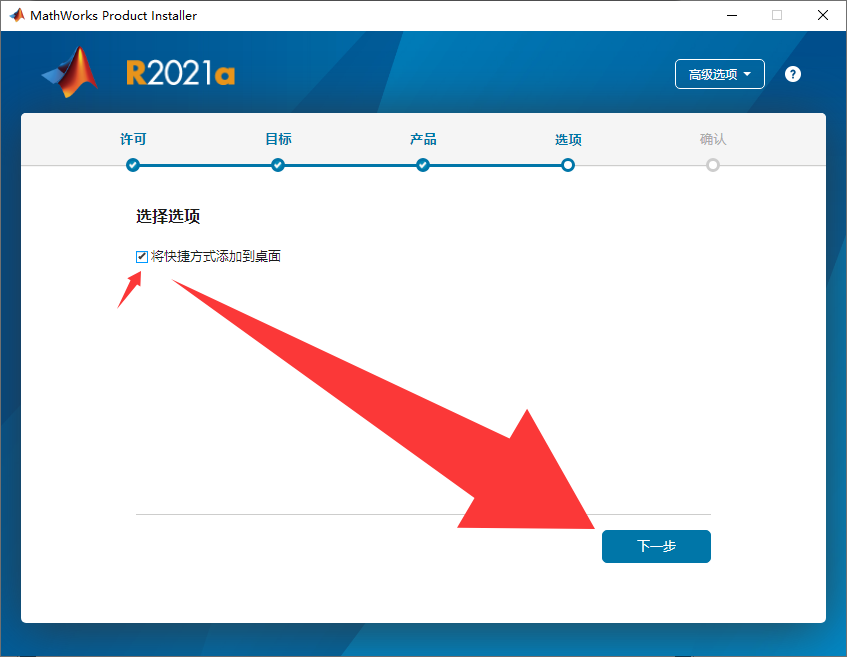Click the progress line between 选项 and 确认
The width and height of the screenshot is (847, 657).
(x=640, y=165)
